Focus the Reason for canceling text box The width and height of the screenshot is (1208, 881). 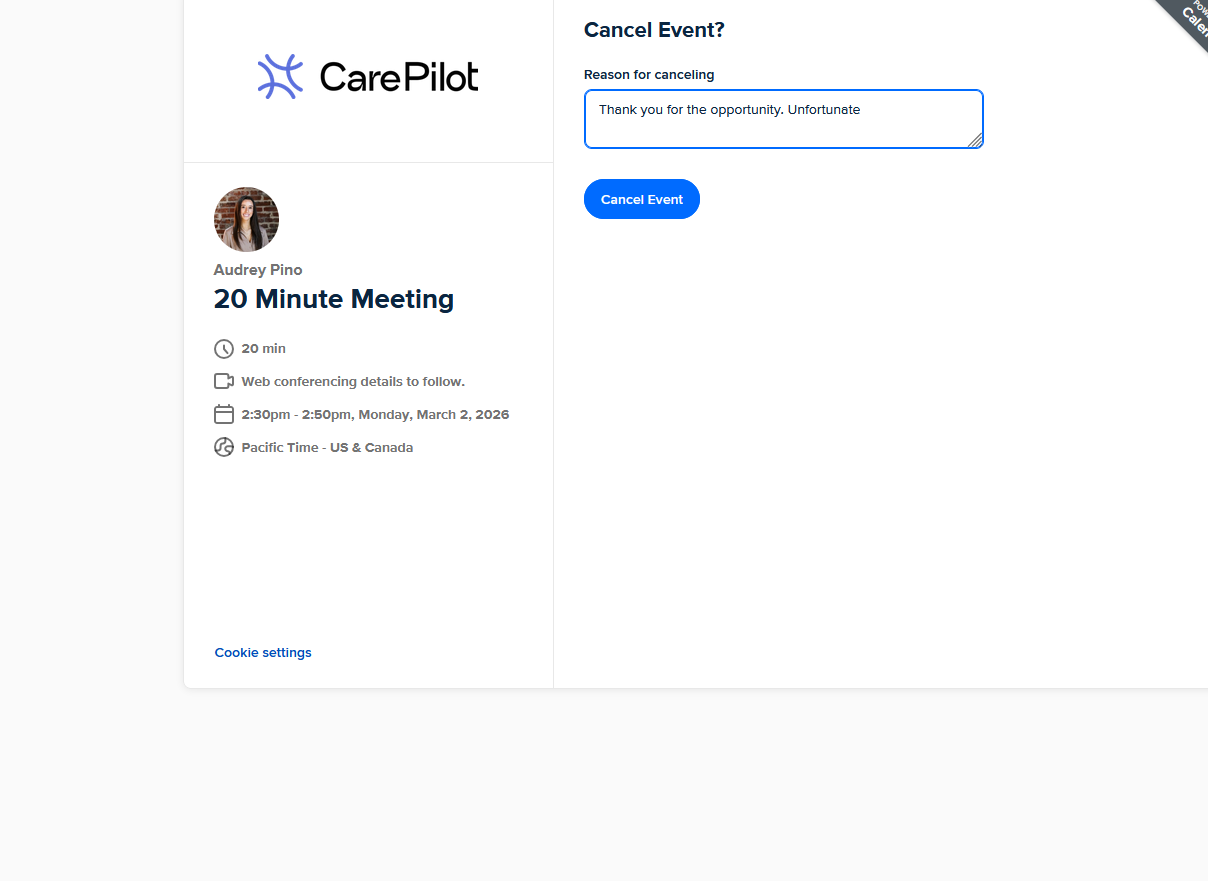tap(783, 119)
